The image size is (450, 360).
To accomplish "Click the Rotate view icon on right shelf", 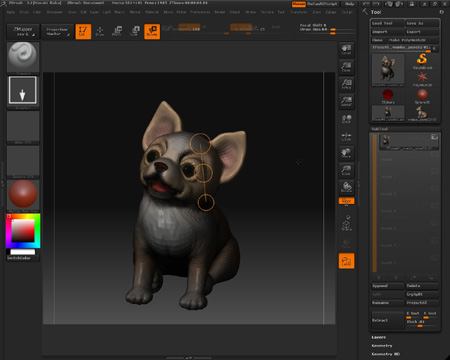I will pyautogui.click(x=346, y=187).
